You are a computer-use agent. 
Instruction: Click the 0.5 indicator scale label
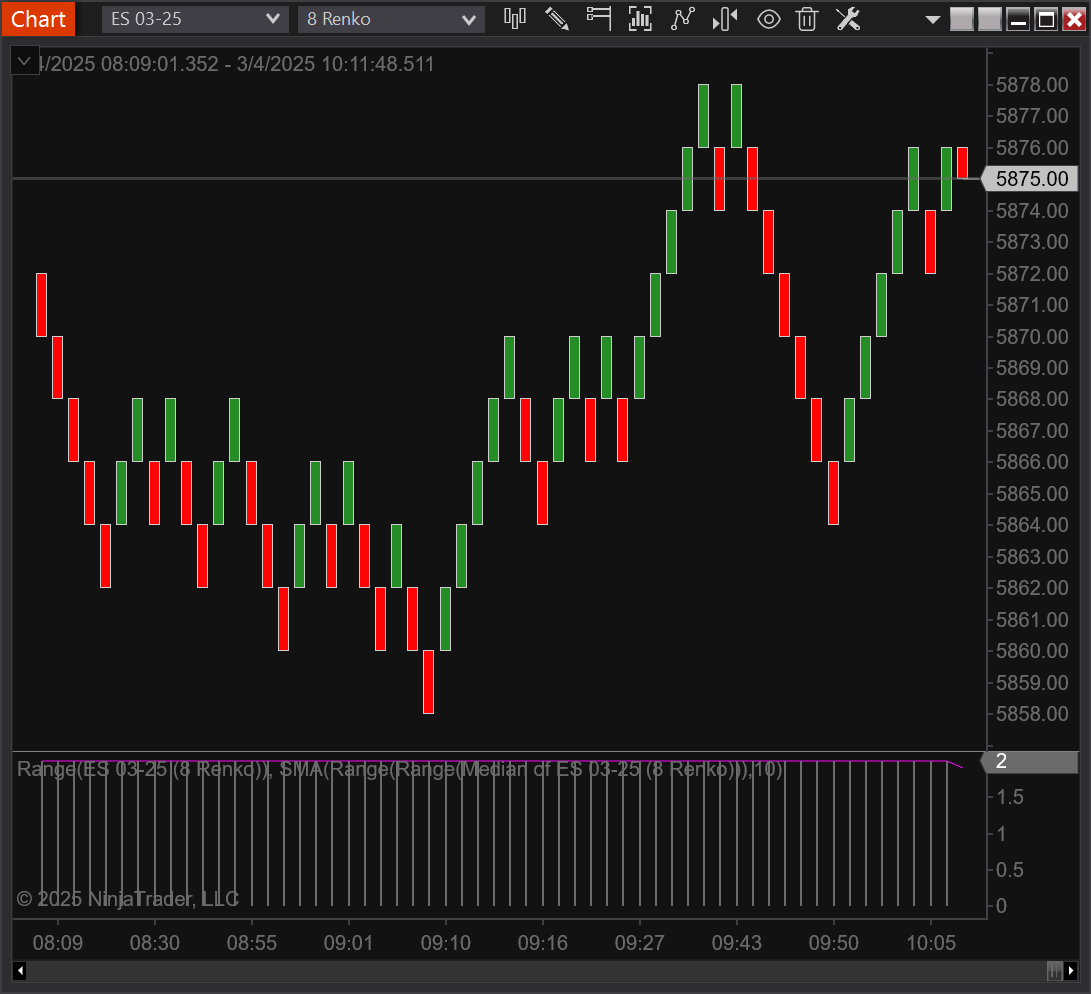[x=1010, y=869]
